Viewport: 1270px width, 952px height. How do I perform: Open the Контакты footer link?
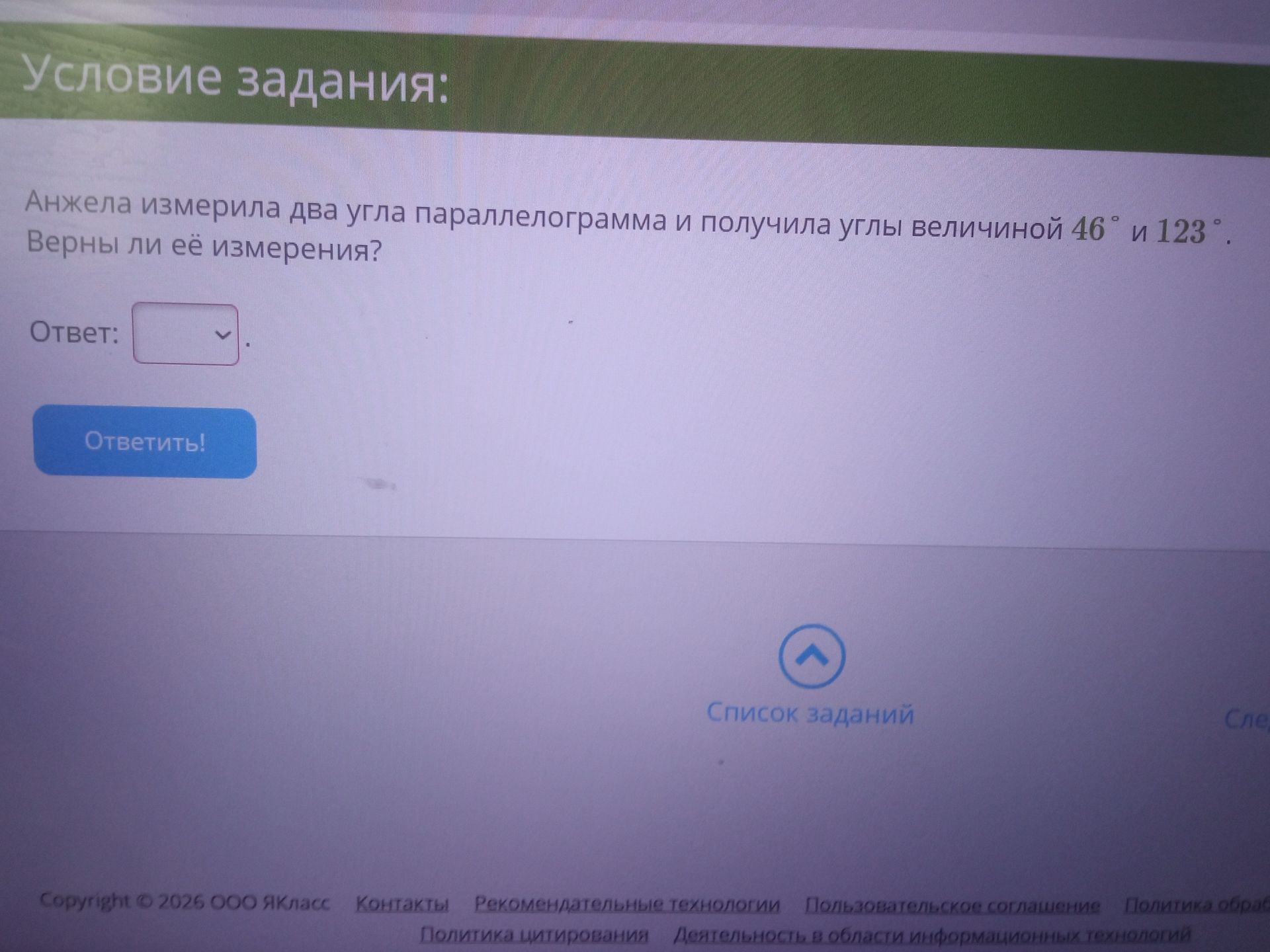pyautogui.click(x=402, y=904)
